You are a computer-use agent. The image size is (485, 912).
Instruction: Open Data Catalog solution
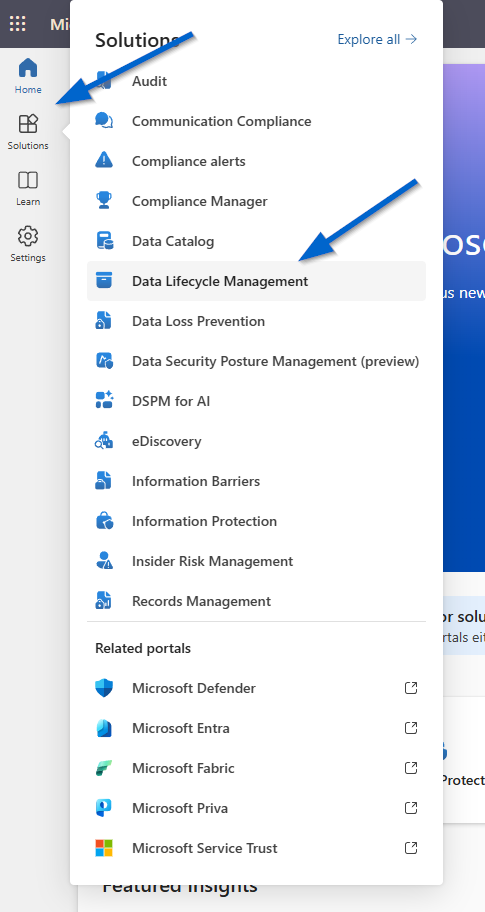[x=256, y=241]
